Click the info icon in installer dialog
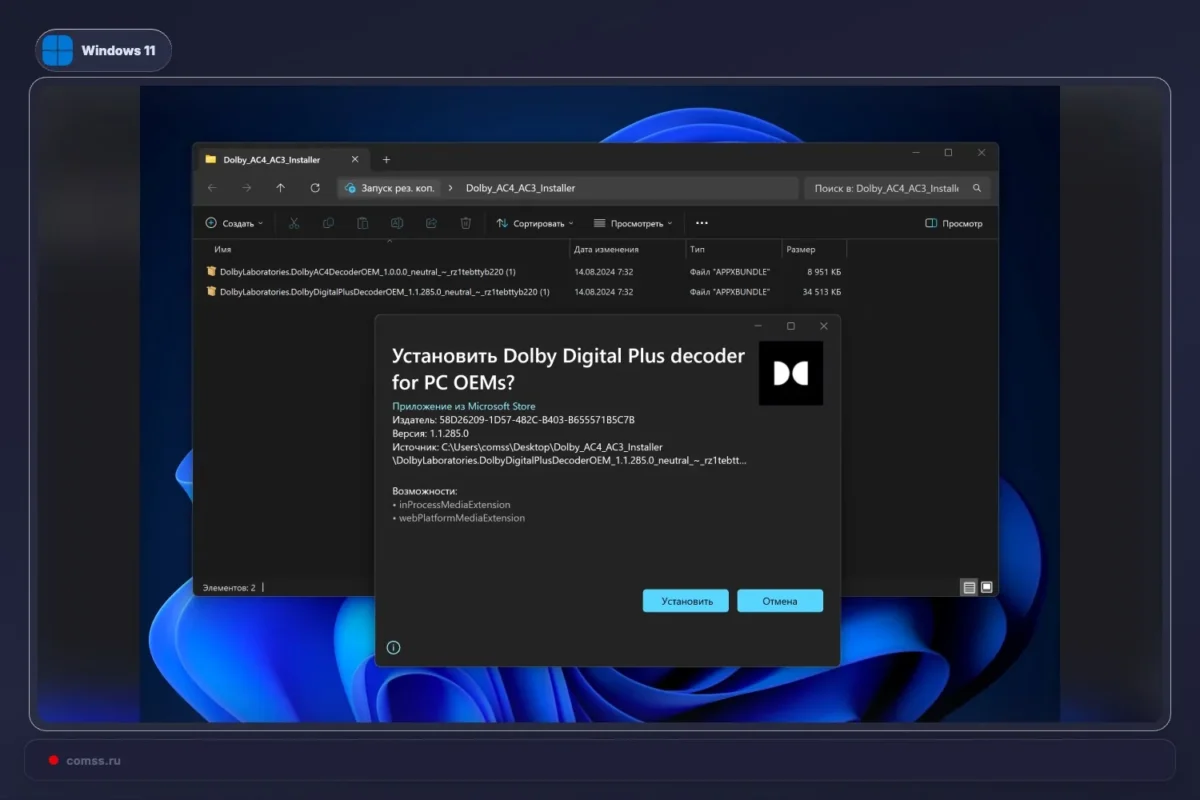 pyautogui.click(x=393, y=647)
